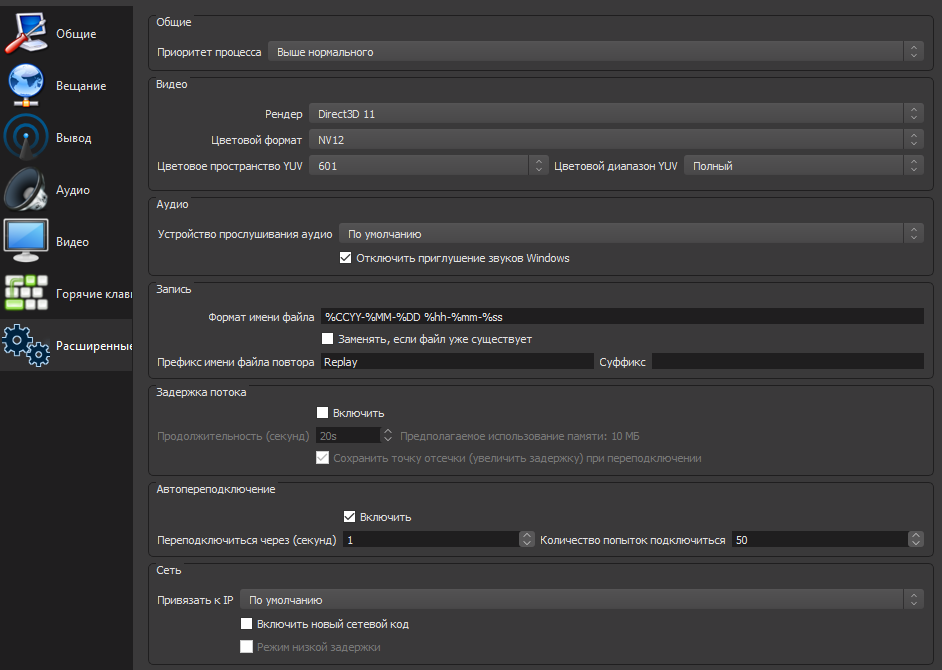Toggle auto-reconnect Включить checkbox
This screenshot has height=670, width=942.
coord(350,517)
